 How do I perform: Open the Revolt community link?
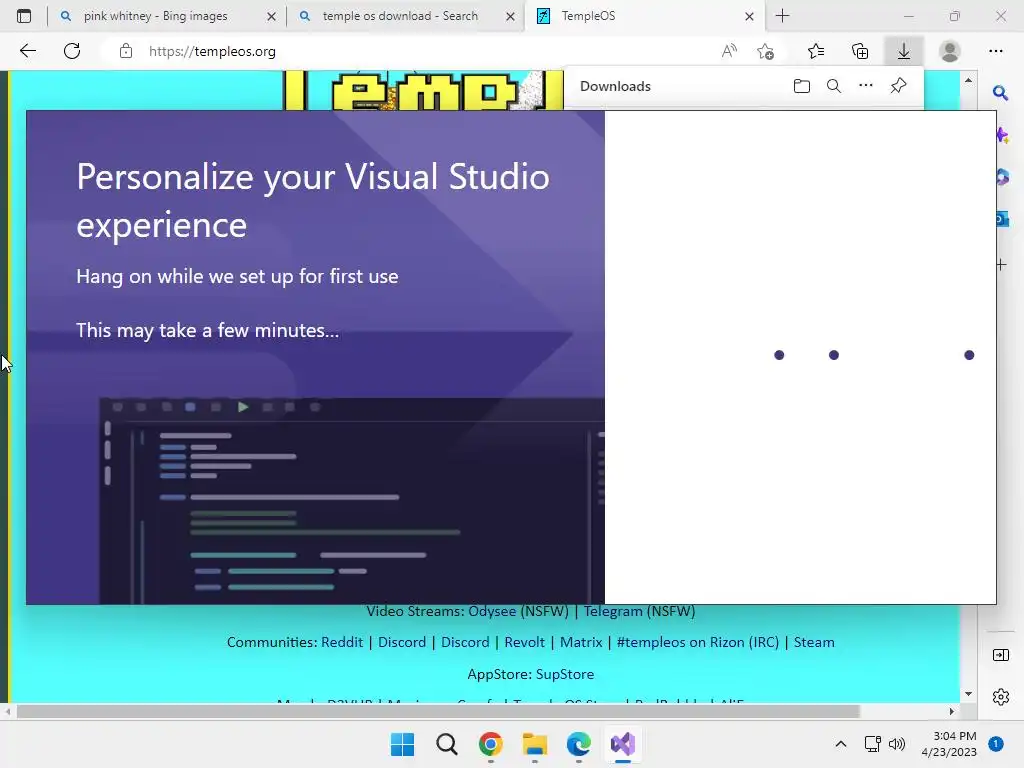tap(524, 642)
